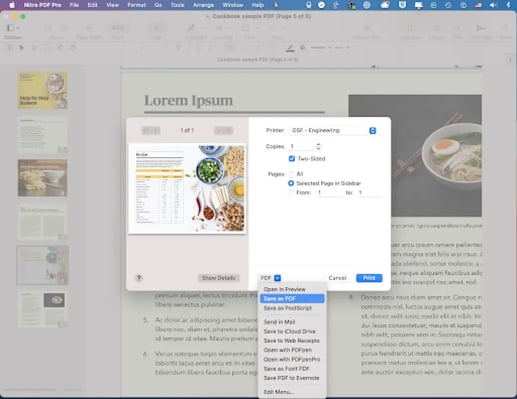Click the Copies stepper arrows
This screenshot has width=517, height=399.
click(318, 146)
